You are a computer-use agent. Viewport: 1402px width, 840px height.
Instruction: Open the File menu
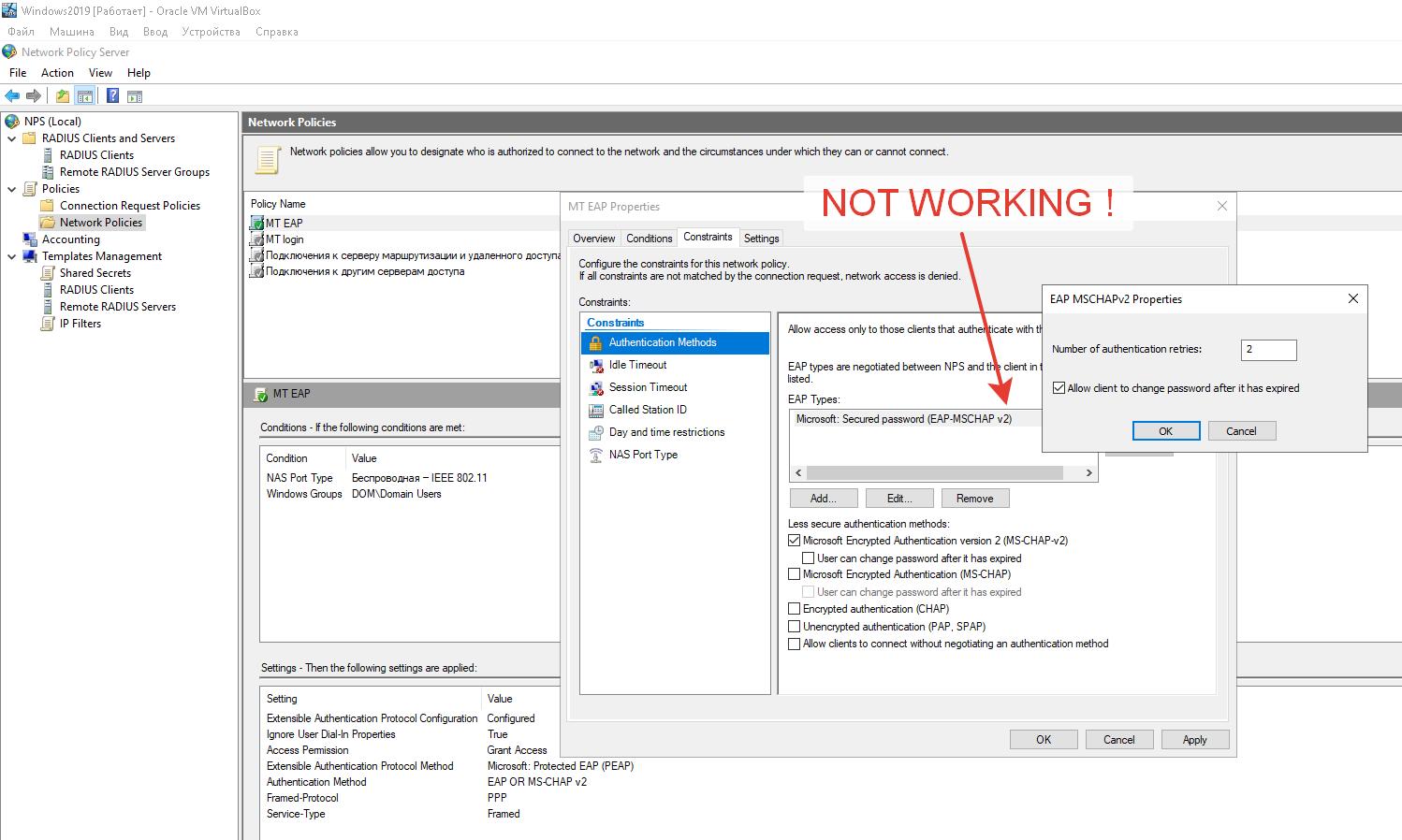pyautogui.click(x=18, y=73)
